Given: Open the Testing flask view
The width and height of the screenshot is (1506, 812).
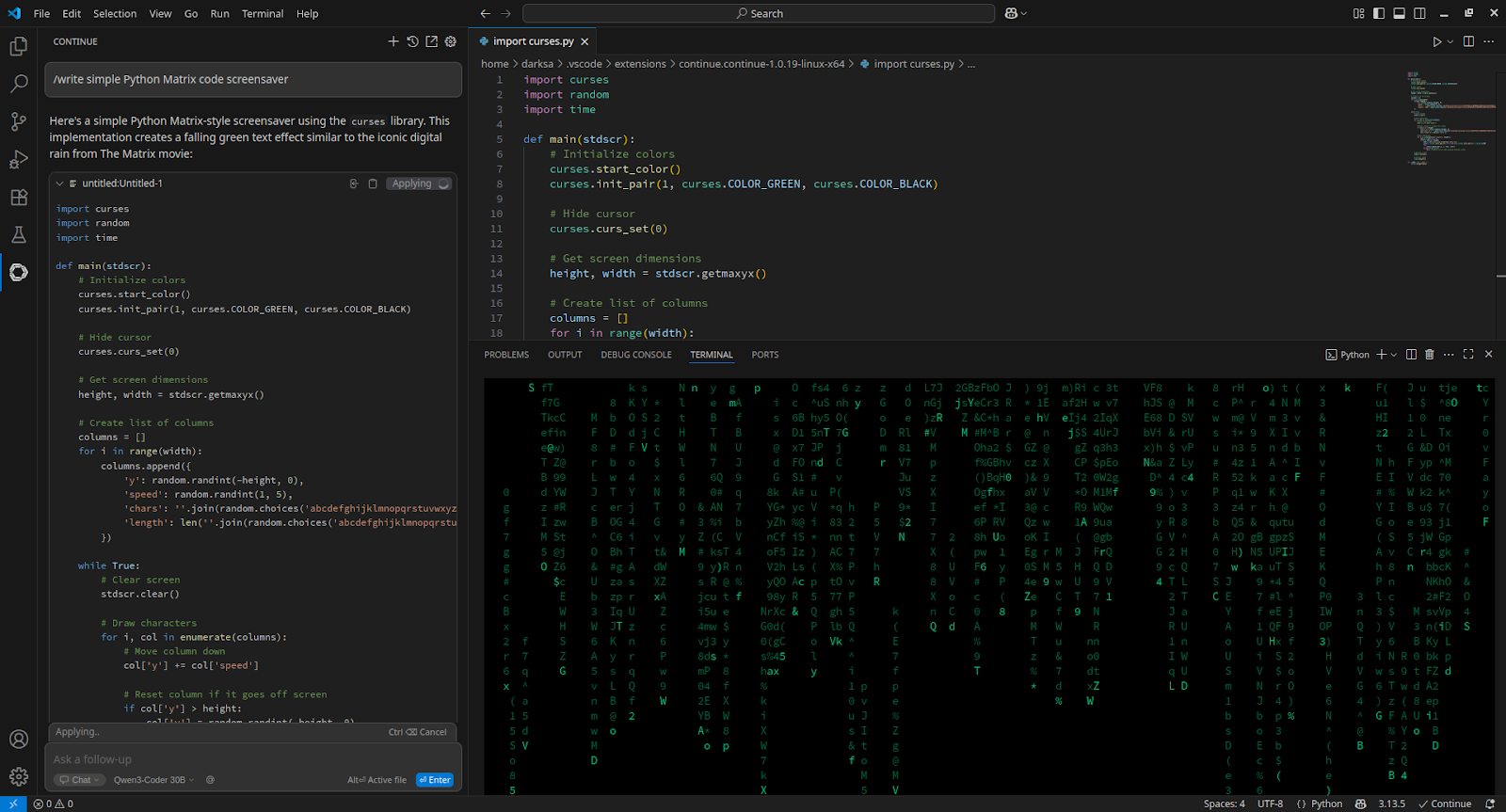Looking at the screenshot, I should pyautogui.click(x=18, y=234).
